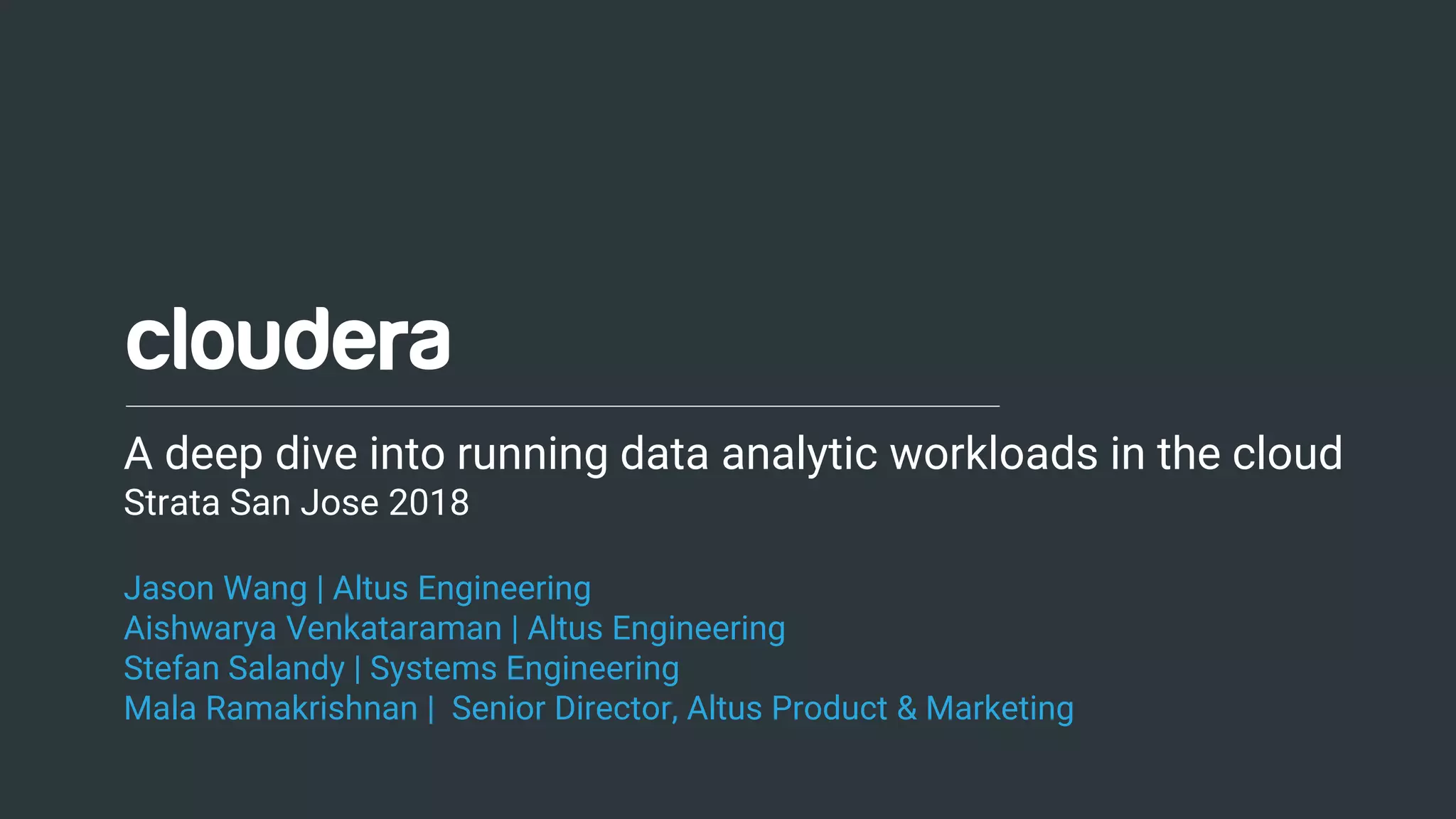Click the word "cloud" ending the title
This screenshot has width=1456, height=819.
coord(1288,454)
